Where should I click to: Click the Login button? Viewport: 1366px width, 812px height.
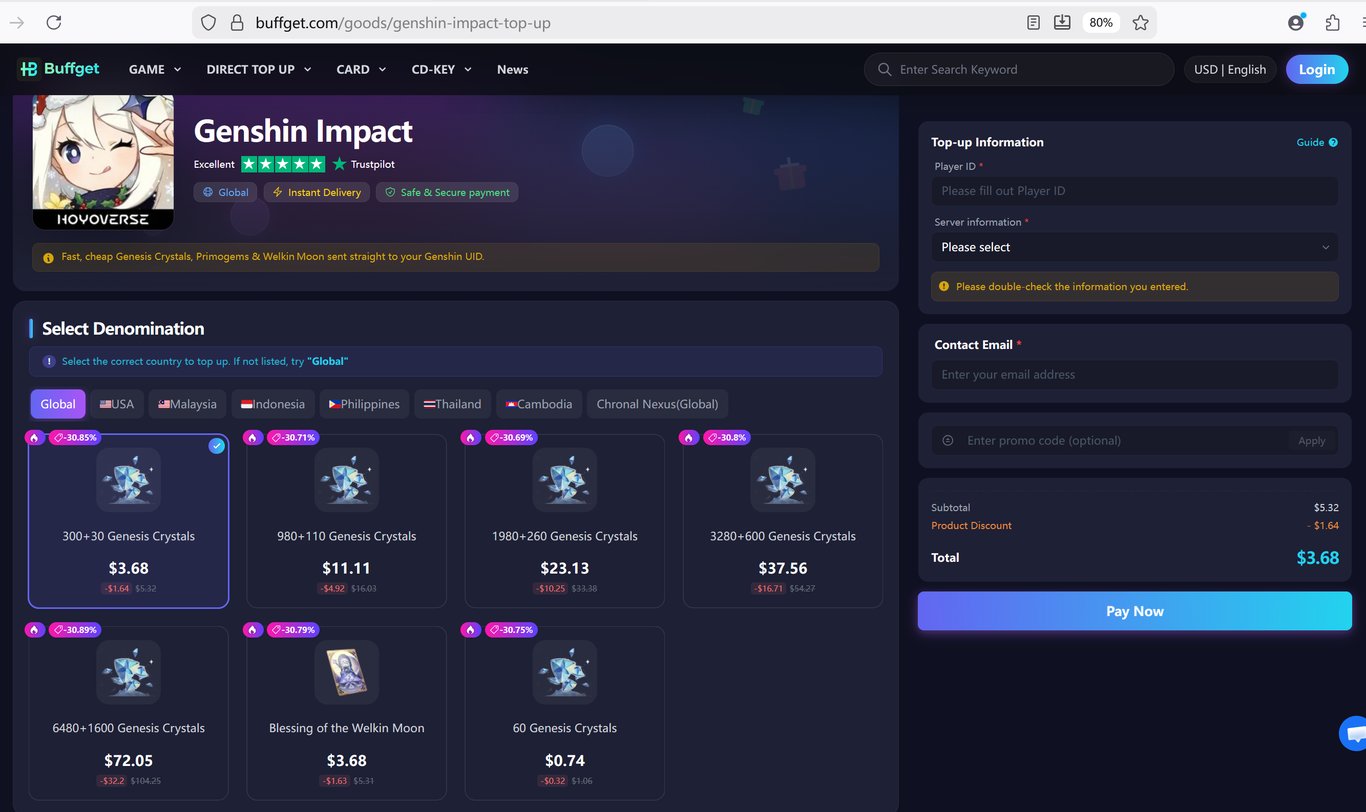1317,69
